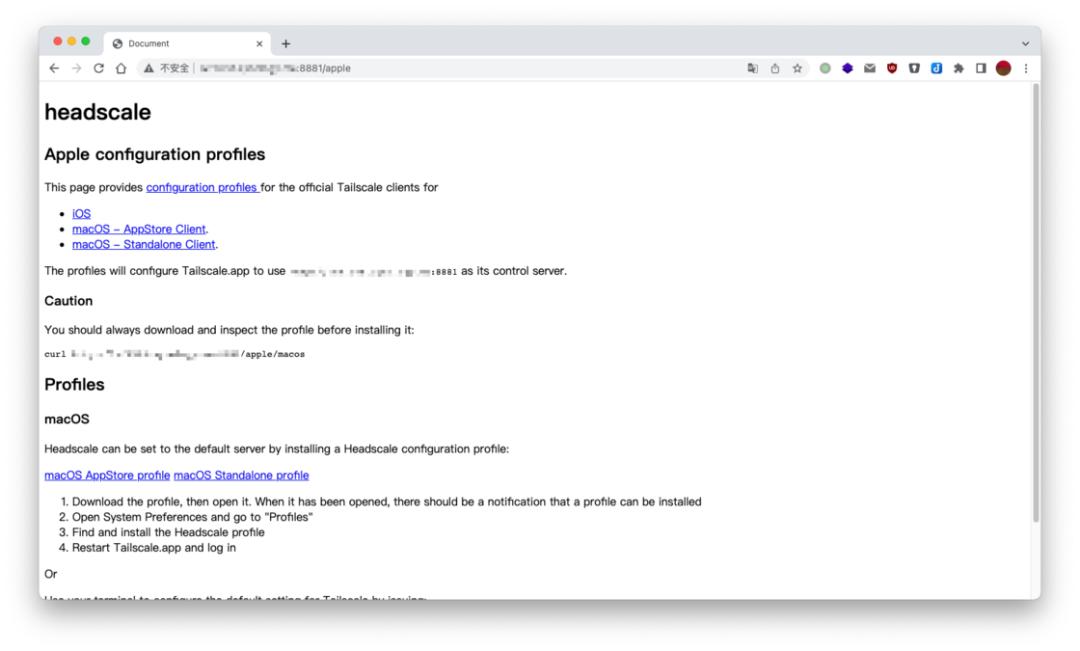Image resolution: width=1080 pixels, height=651 pixels.
Task: Download the macOS AppStore profile
Action: [x=107, y=475]
